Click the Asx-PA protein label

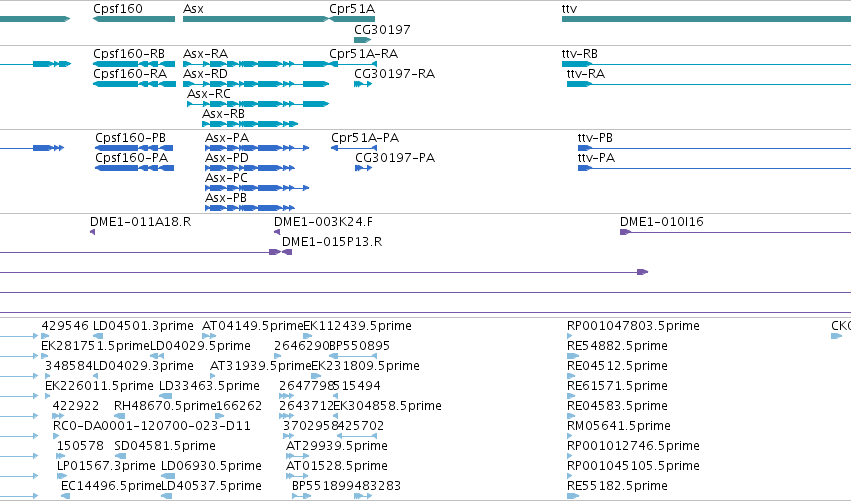pyautogui.click(x=227, y=138)
